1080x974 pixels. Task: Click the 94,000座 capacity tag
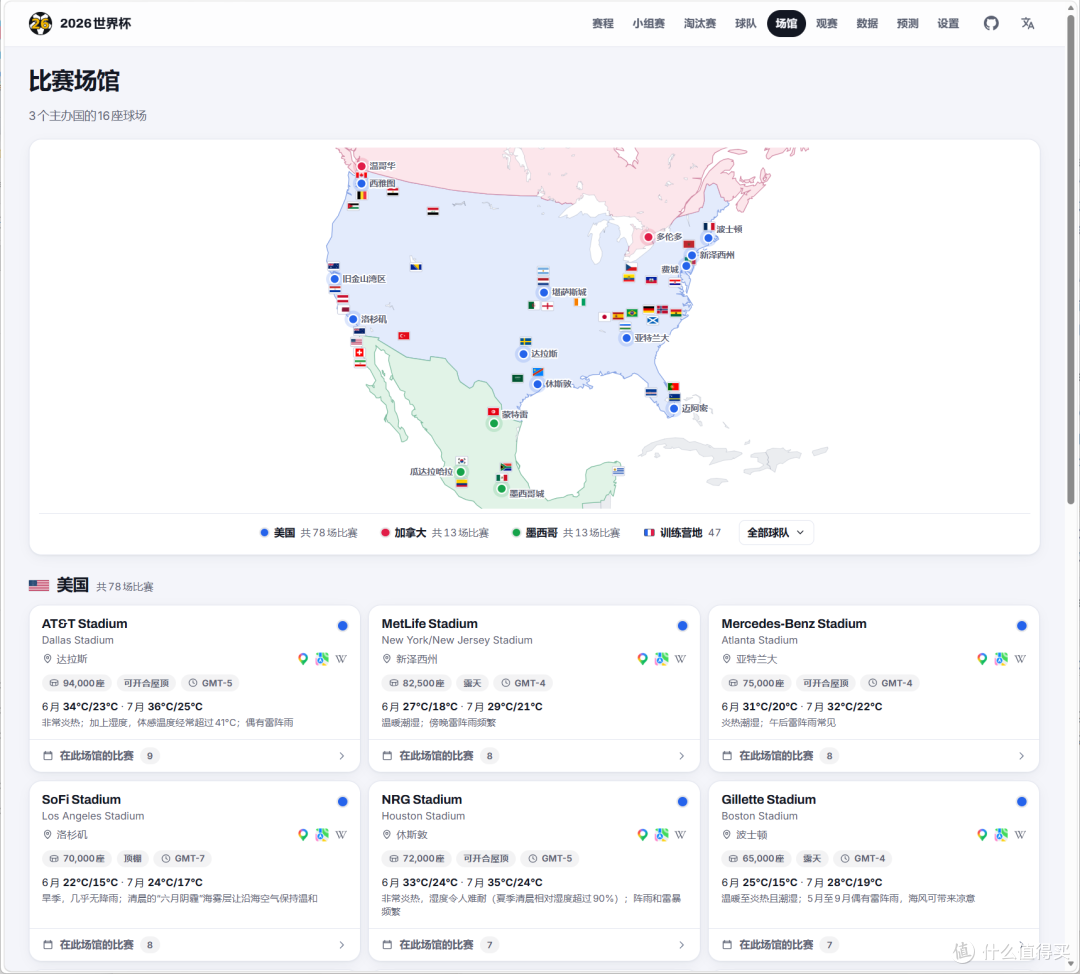click(x=76, y=683)
